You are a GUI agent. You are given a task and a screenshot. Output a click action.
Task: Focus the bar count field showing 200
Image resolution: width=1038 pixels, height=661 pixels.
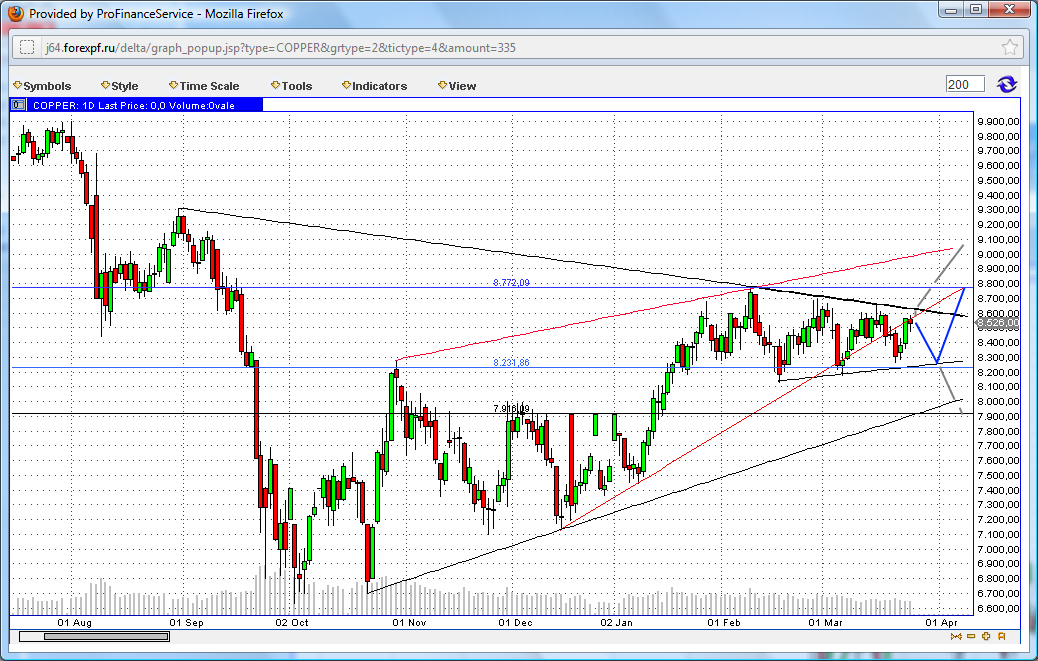pos(965,85)
